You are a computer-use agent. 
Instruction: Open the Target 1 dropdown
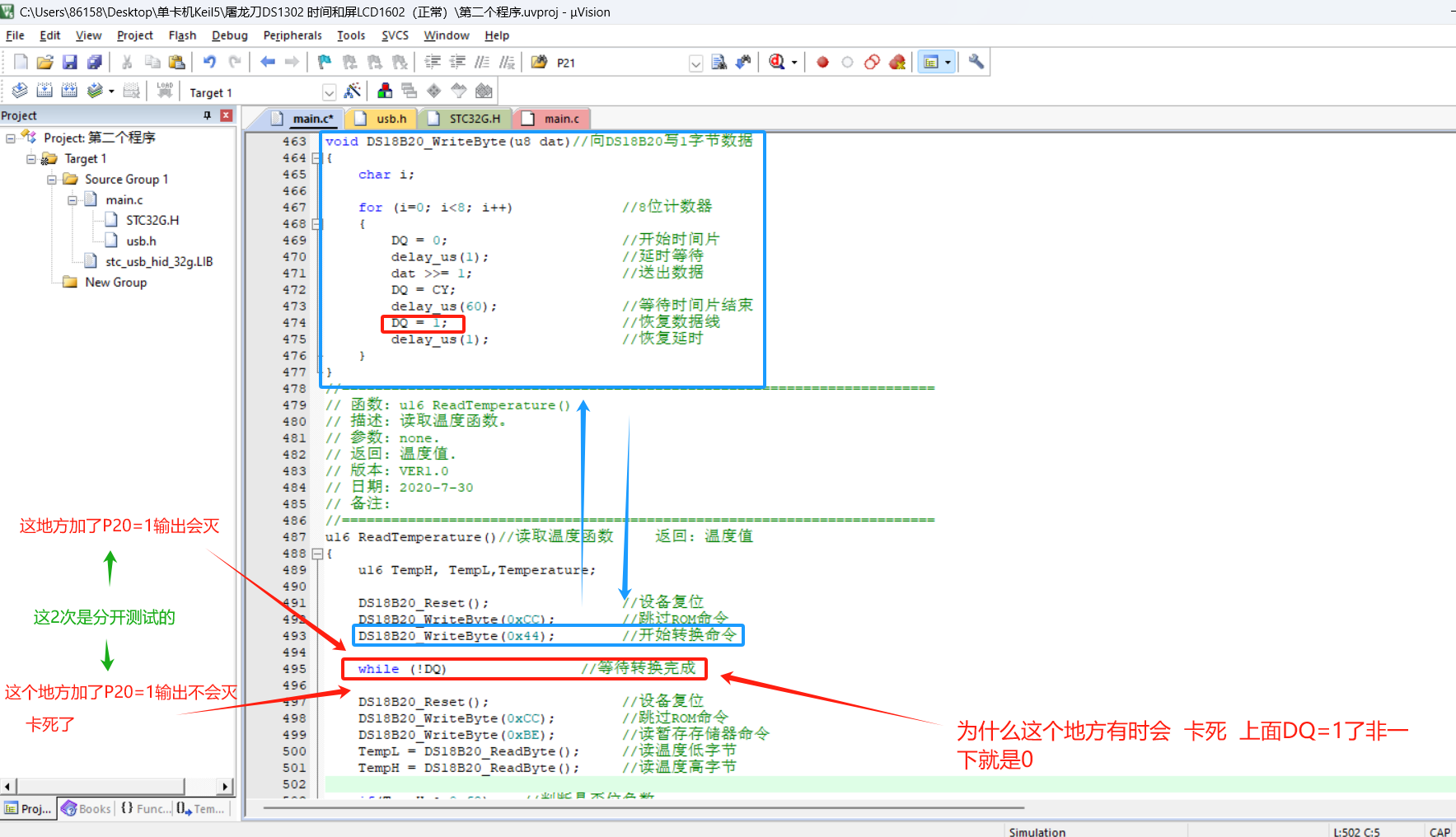[x=329, y=92]
